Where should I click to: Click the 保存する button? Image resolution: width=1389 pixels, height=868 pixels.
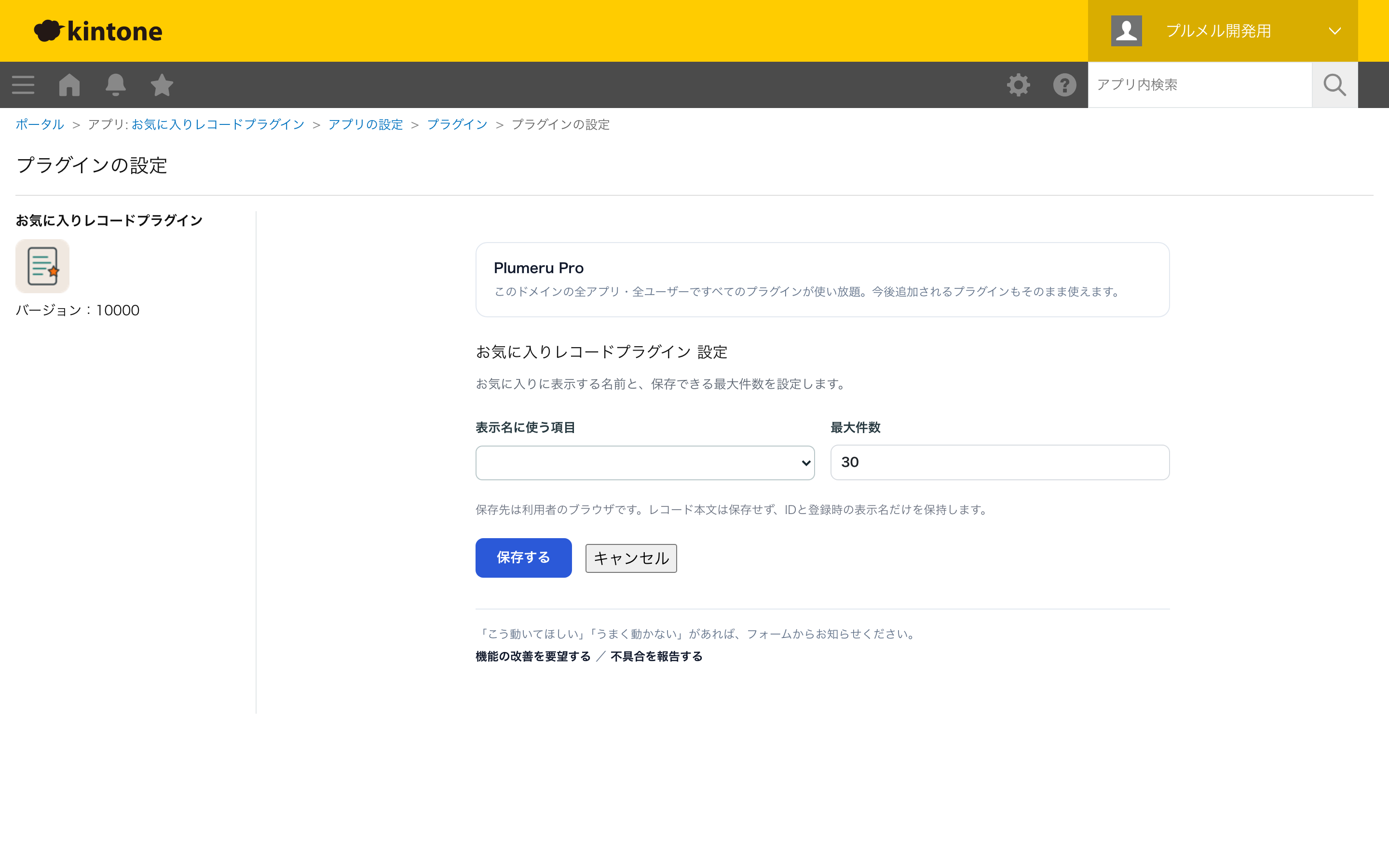[523, 557]
